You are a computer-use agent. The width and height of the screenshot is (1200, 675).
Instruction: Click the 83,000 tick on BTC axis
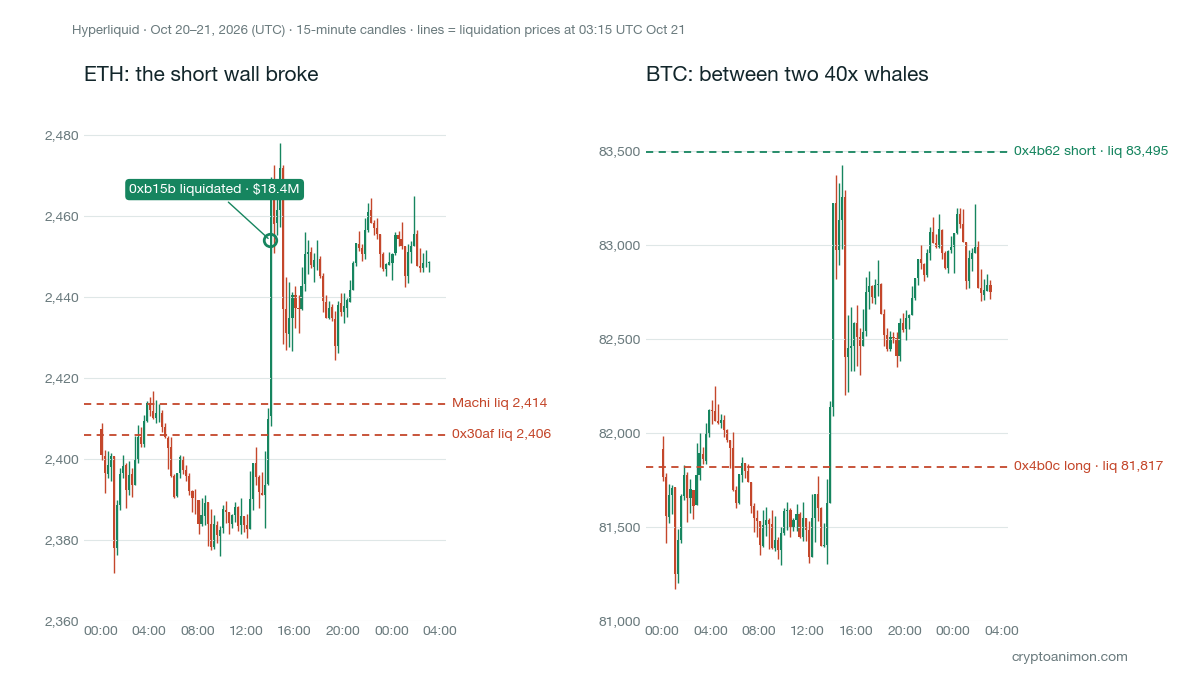click(x=619, y=246)
